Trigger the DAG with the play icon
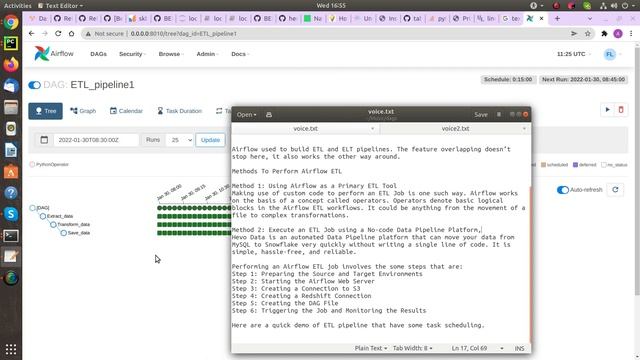This screenshot has height=360, width=640. [x=607, y=110]
